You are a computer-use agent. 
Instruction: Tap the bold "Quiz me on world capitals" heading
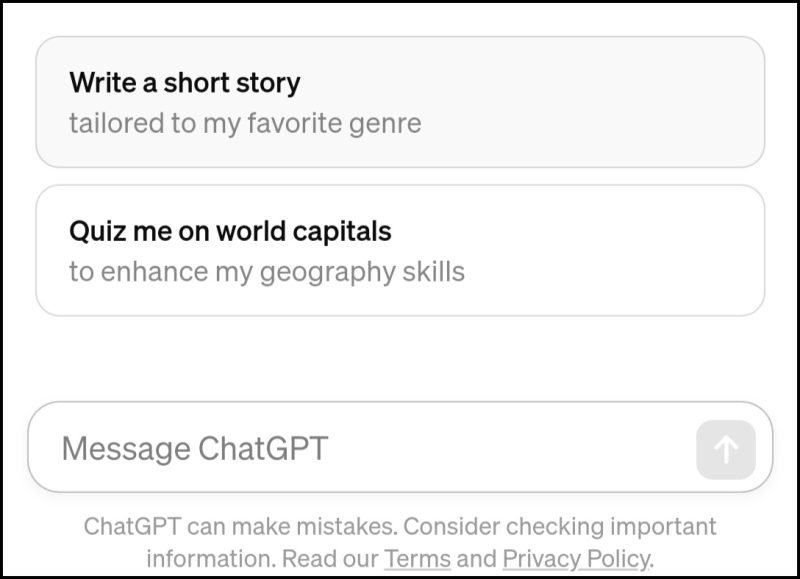pyautogui.click(x=230, y=231)
